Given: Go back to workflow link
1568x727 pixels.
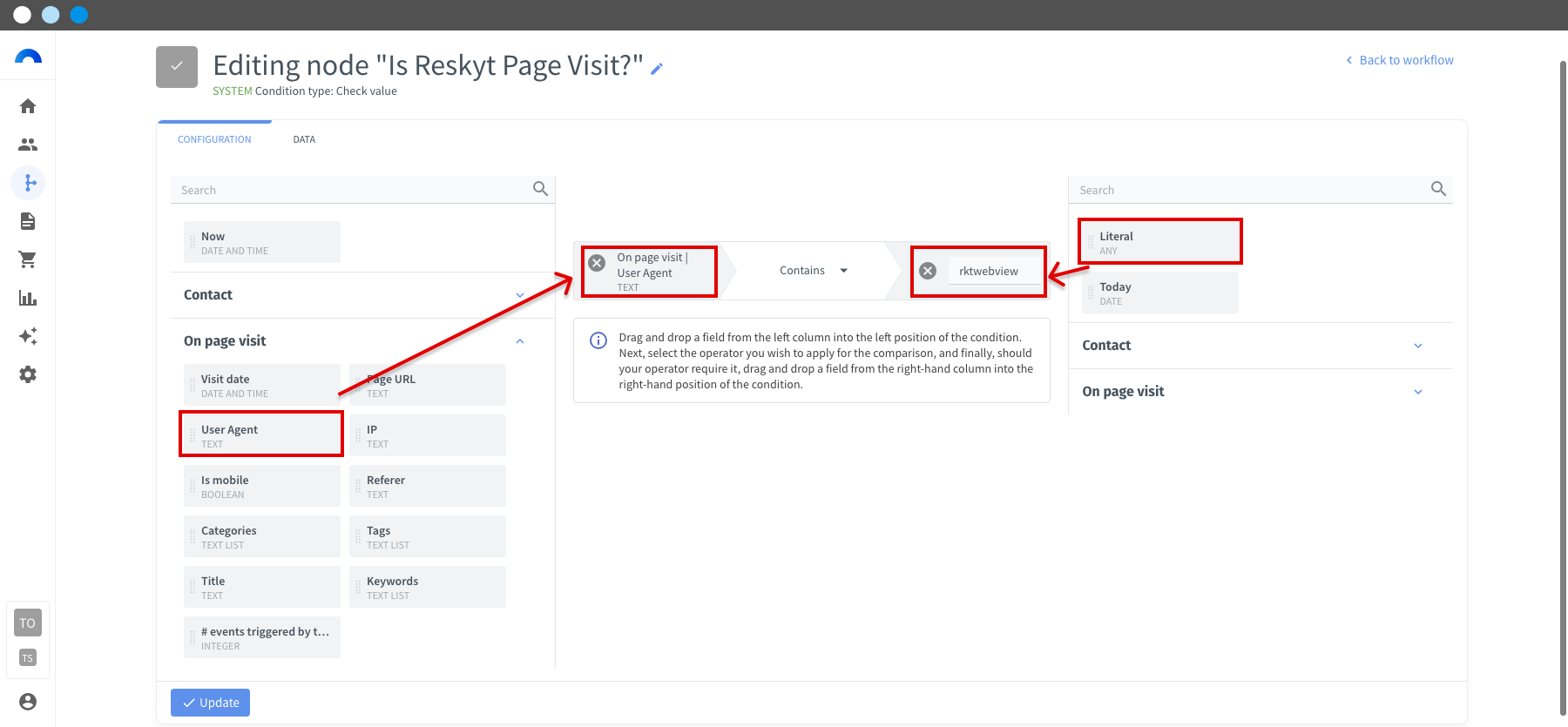Looking at the screenshot, I should [x=1399, y=60].
